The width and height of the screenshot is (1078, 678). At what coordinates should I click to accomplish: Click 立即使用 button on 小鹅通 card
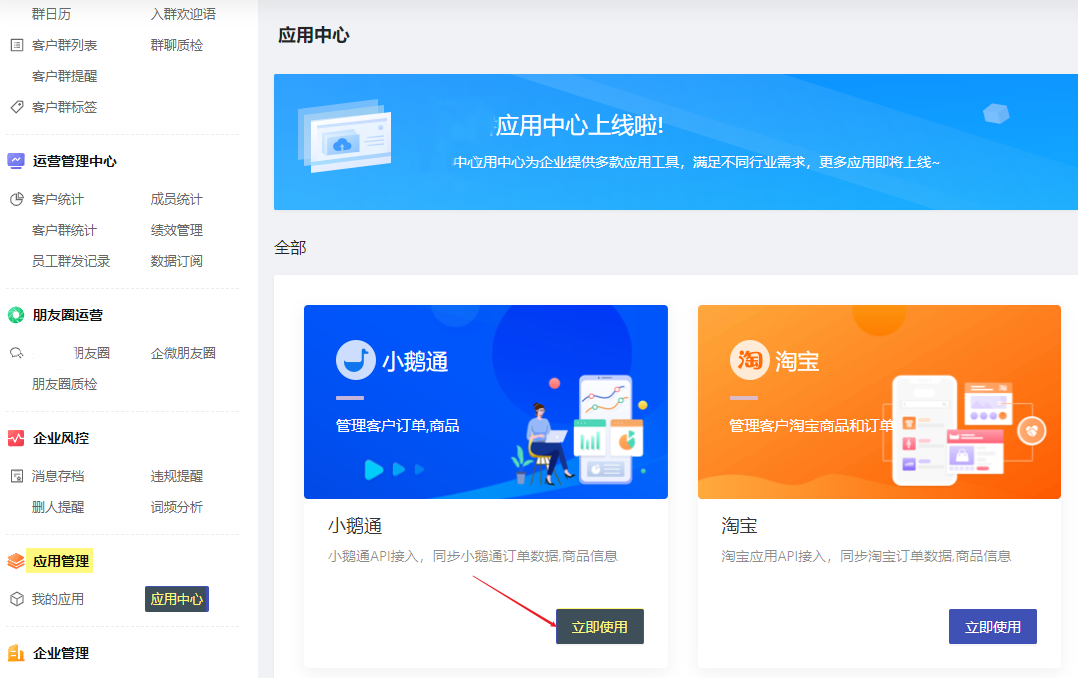click(x=600, y=626)
